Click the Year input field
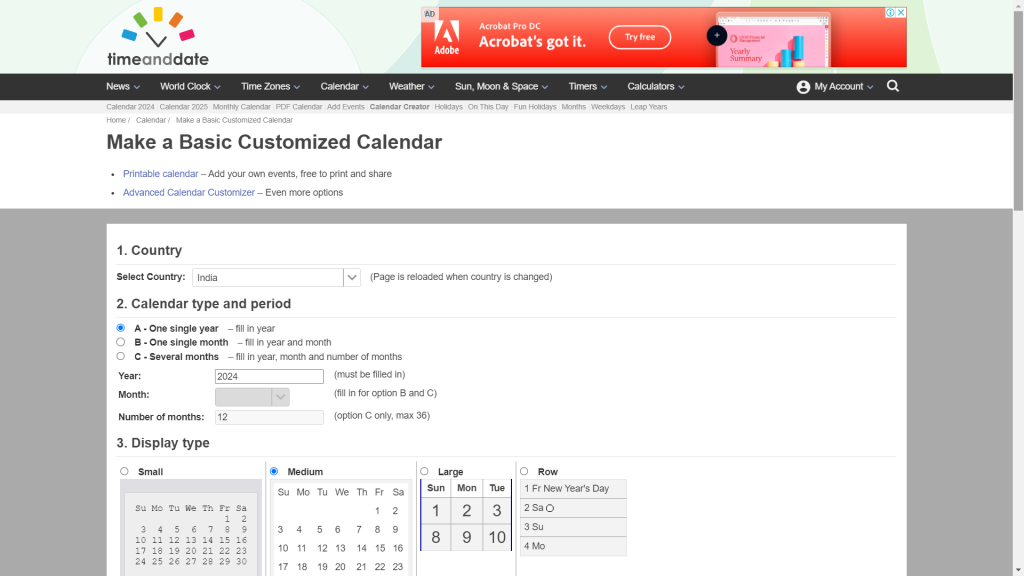The width and height of the screenshot is (1024, 576). pyautogui.click(x=269, y=377)
